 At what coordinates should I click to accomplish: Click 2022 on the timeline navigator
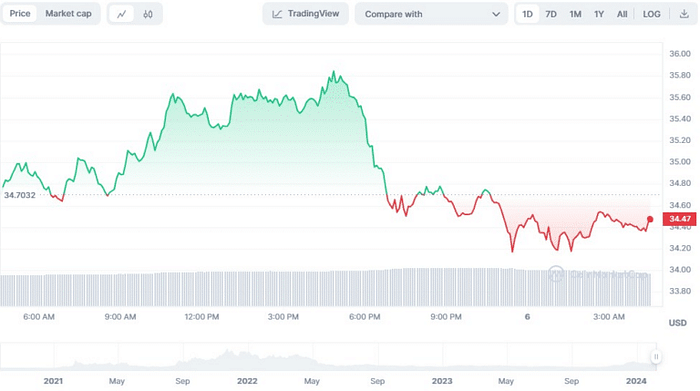(x=247, y=381)
